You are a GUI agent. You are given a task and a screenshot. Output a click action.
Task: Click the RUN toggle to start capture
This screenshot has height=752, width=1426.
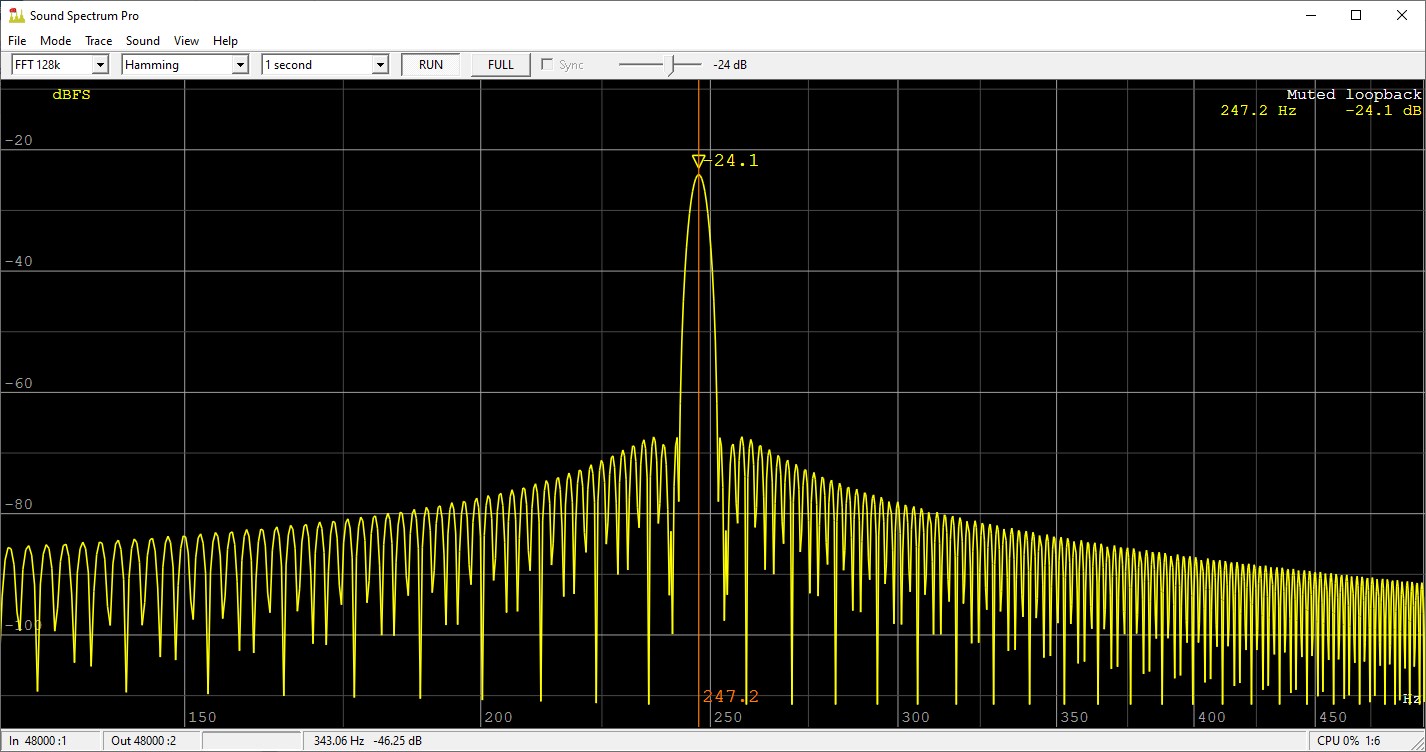(x=430, y=63)
